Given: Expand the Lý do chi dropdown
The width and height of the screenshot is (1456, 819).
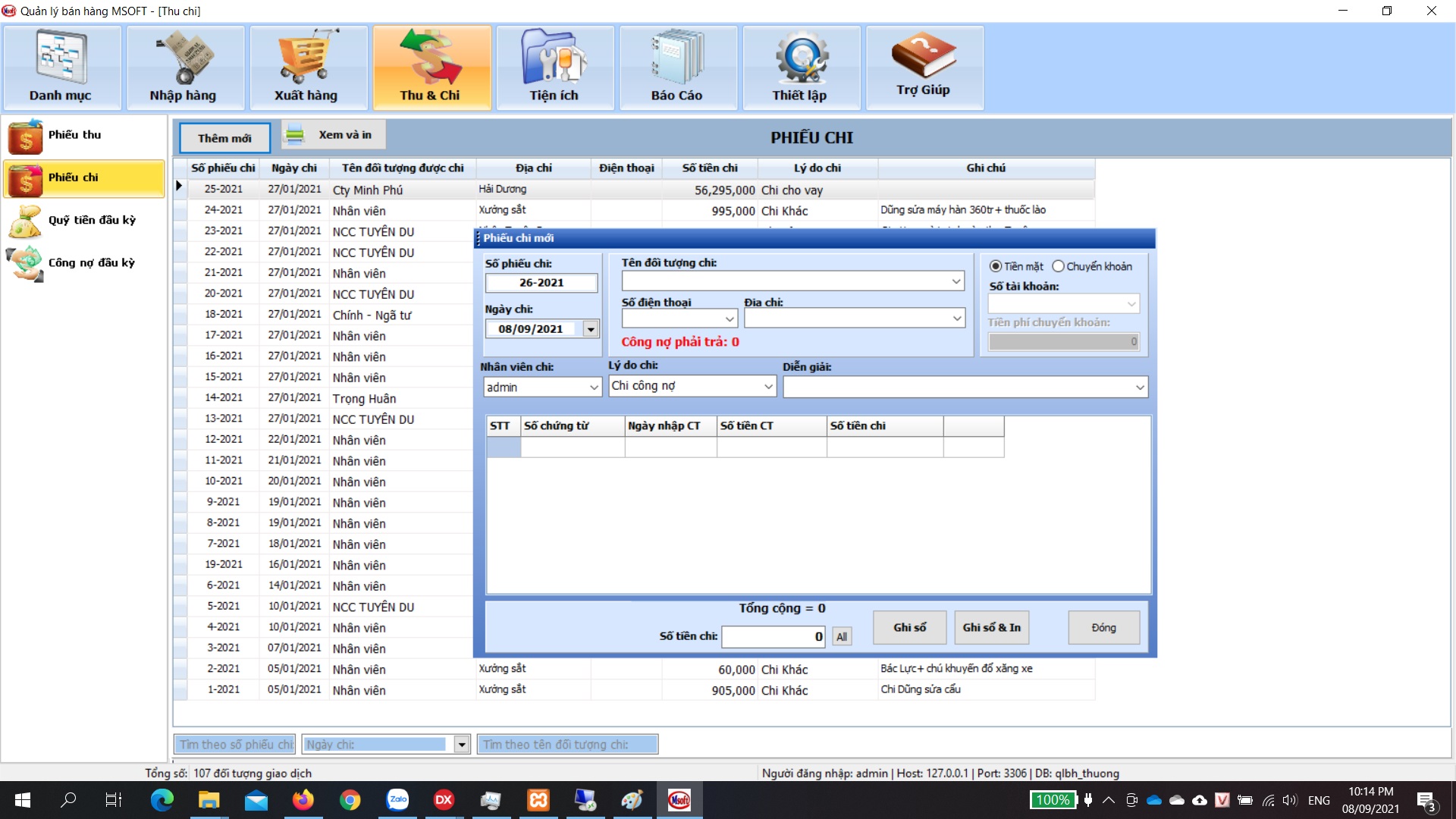Looking at the screenshot, I should 767,386.
